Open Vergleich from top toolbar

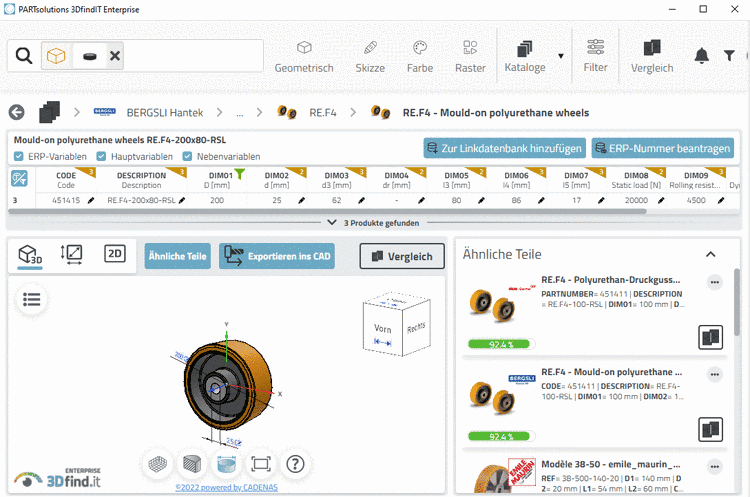point(652,56)
